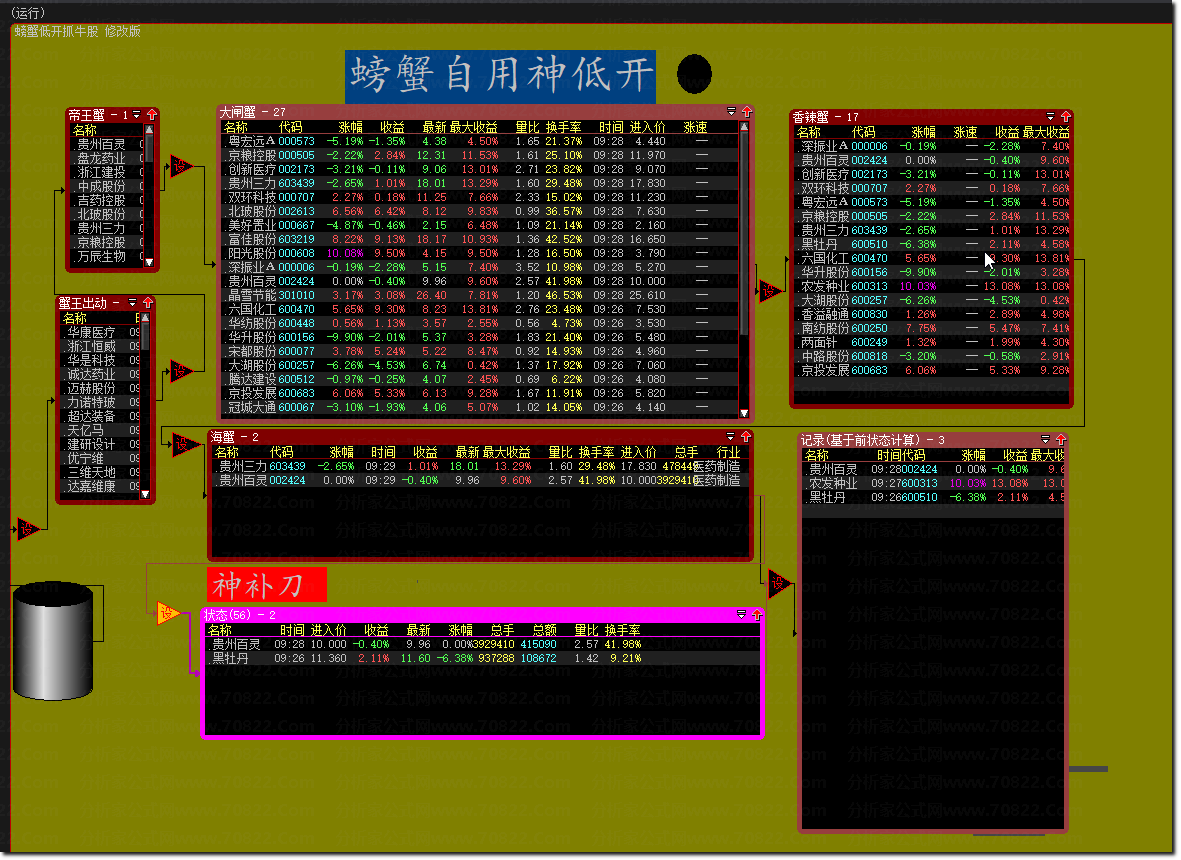This screenshot has width=1181, height=860.
Task: Select 华康医疗 in 蟹王出动 list
Action: click(100, 332)
